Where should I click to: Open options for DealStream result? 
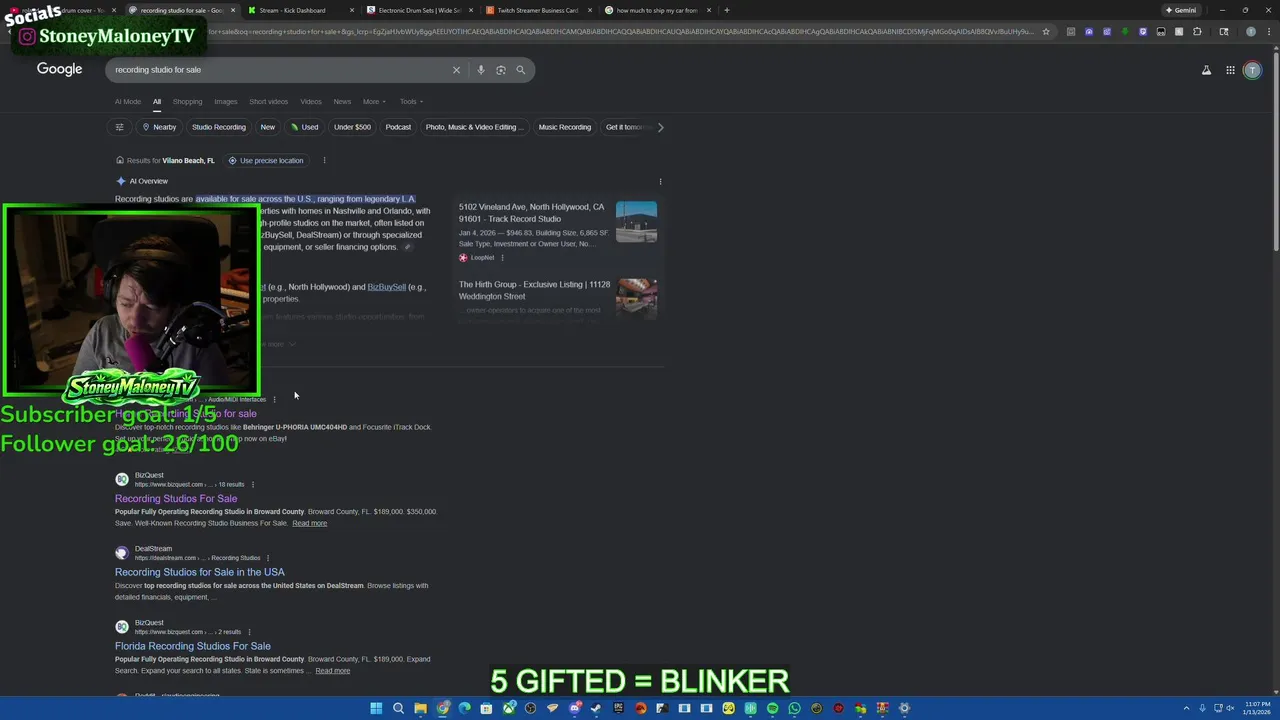[x=268, y=558]
